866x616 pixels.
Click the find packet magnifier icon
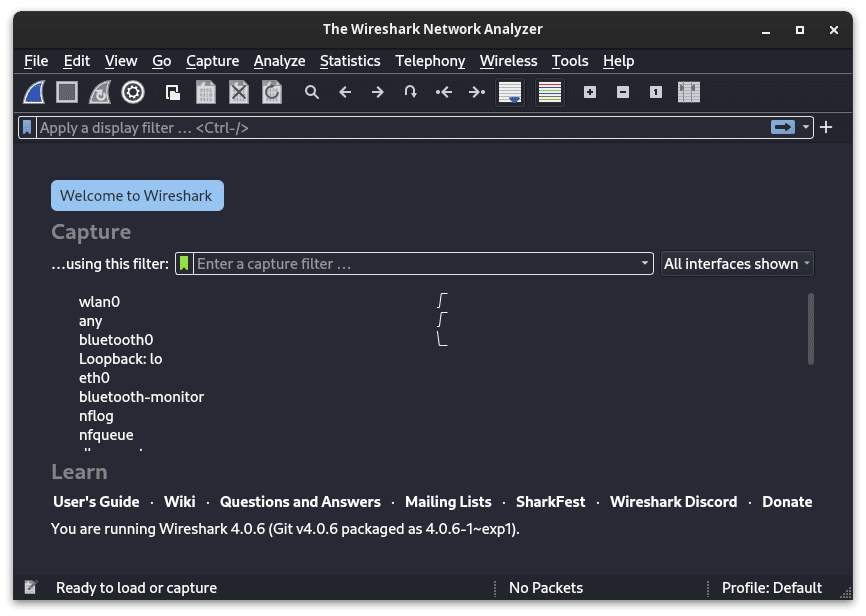click(x=312, y=92)
